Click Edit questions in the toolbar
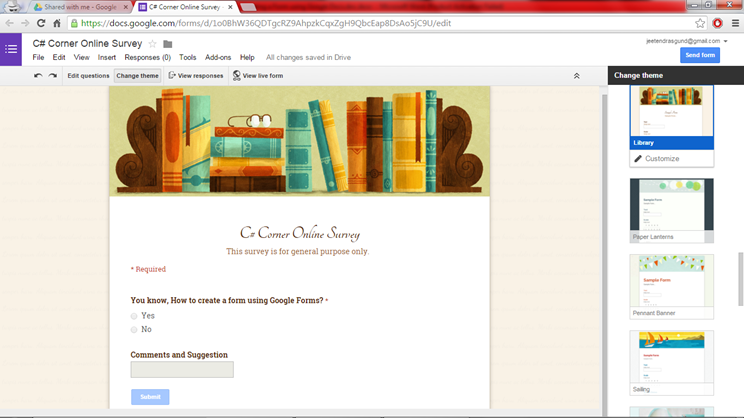 [88, 75]
